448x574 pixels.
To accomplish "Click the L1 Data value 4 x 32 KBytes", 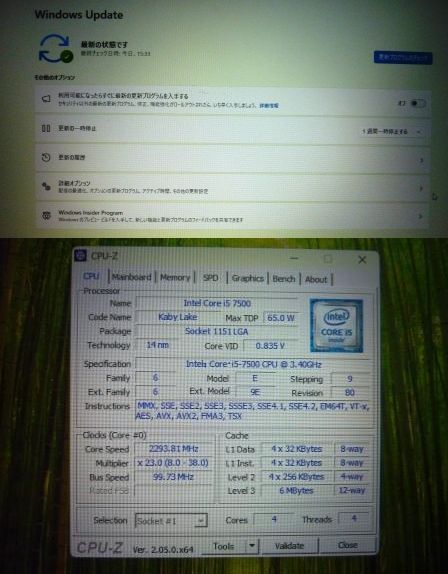I will click(x=296, y=449).
